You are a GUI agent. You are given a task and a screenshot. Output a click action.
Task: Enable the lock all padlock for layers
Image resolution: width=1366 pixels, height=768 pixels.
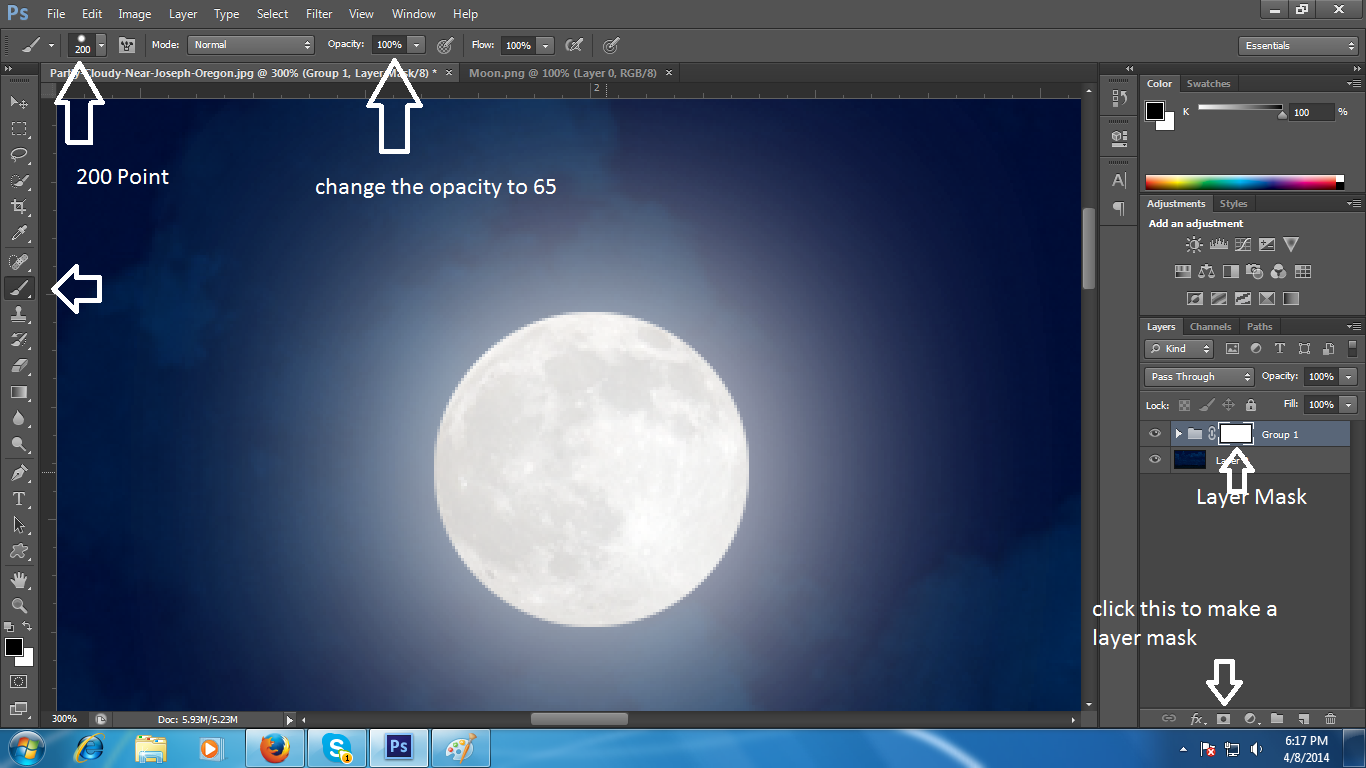tap(1250, 404)
